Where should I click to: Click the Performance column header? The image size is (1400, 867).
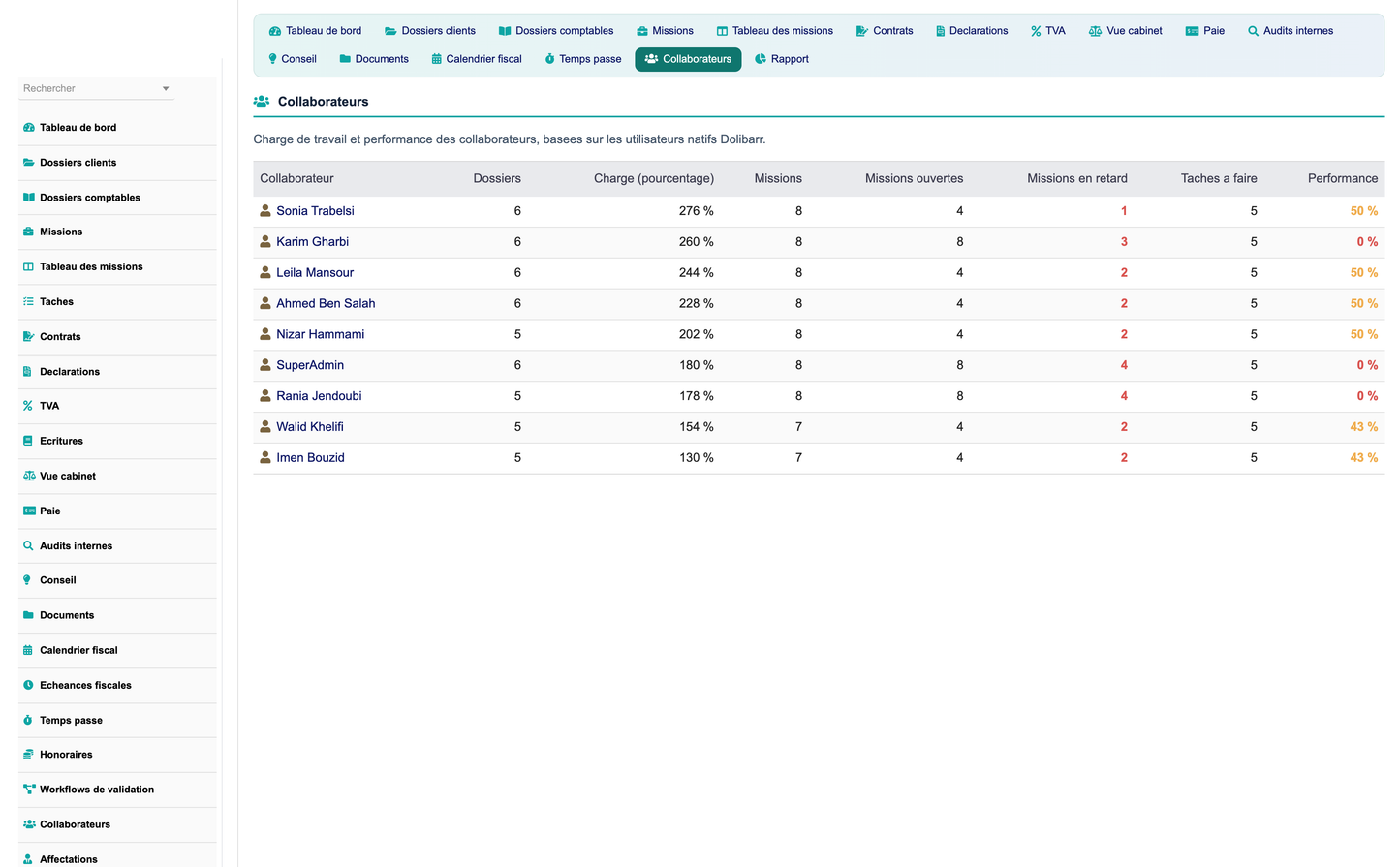[x=1343, y=178]
